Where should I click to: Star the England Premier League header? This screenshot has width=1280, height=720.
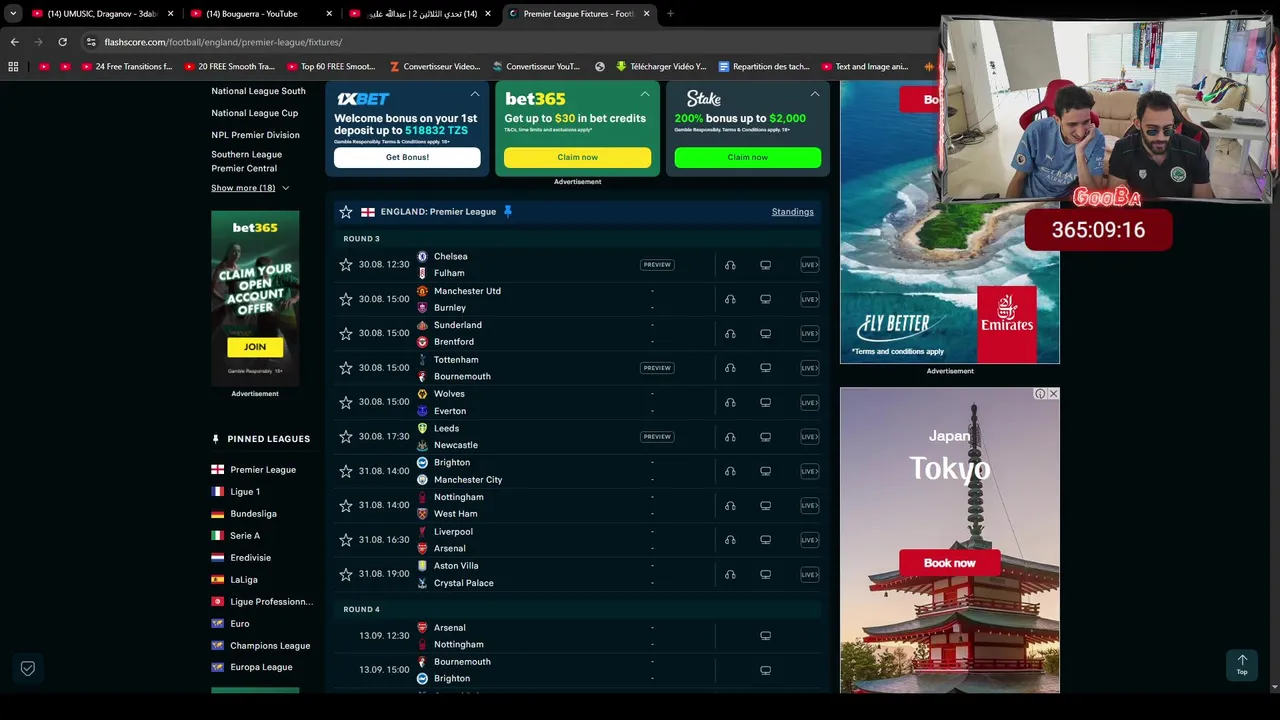point(346,212)
